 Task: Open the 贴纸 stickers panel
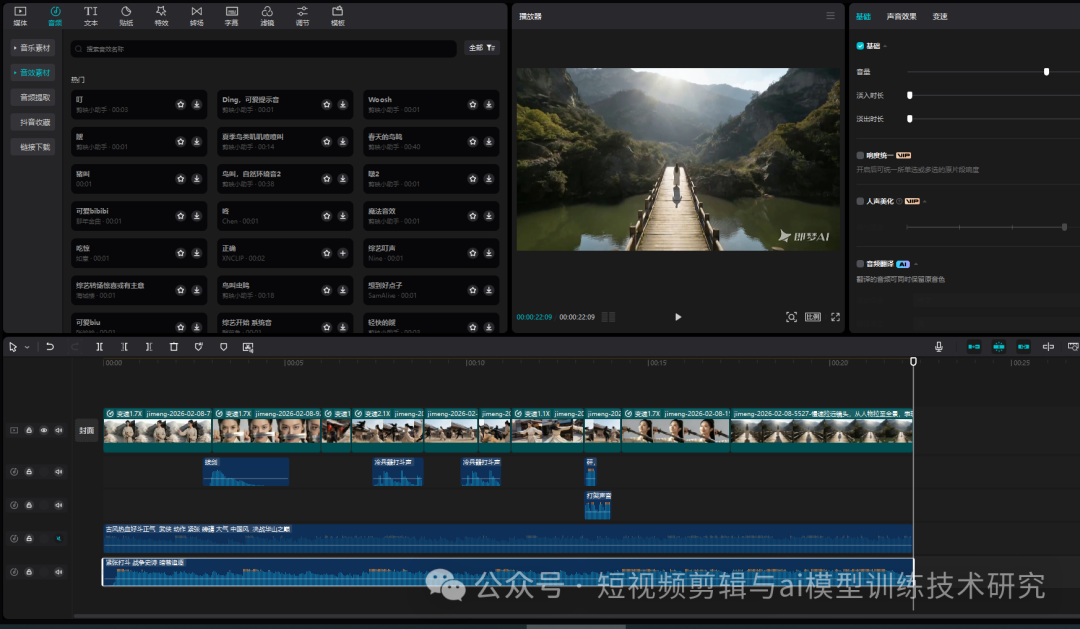click(x=126, y=16)
